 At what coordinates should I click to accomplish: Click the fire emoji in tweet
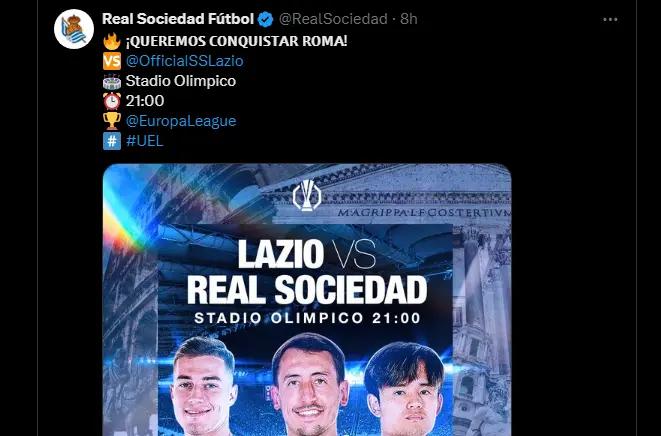tap(112, 41)
